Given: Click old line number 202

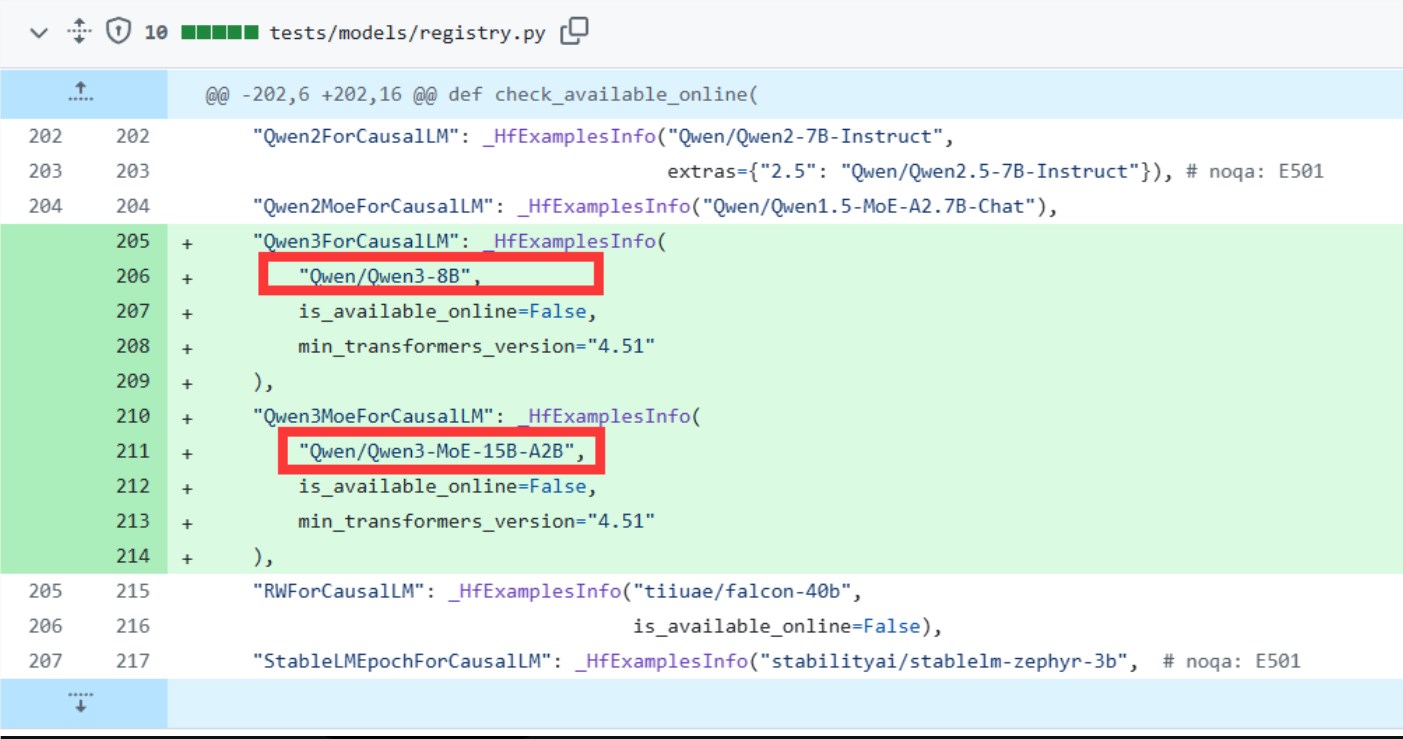Looking at the screenshot, I should click(45, 137).
